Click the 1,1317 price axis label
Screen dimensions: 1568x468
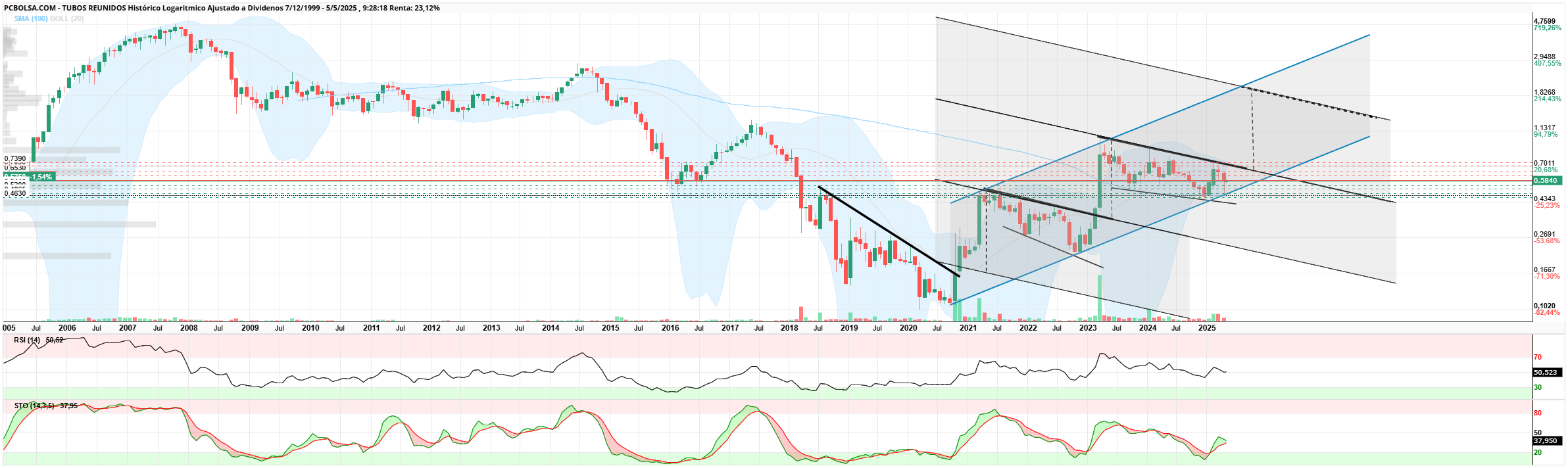pos(1545,128)
